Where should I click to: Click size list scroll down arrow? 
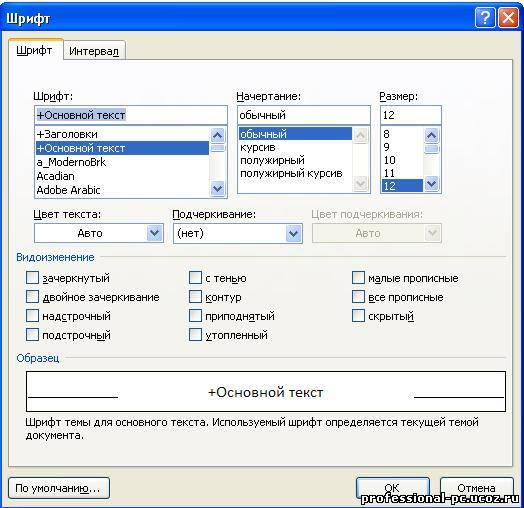pyautogui.click(x=431, y=183)
